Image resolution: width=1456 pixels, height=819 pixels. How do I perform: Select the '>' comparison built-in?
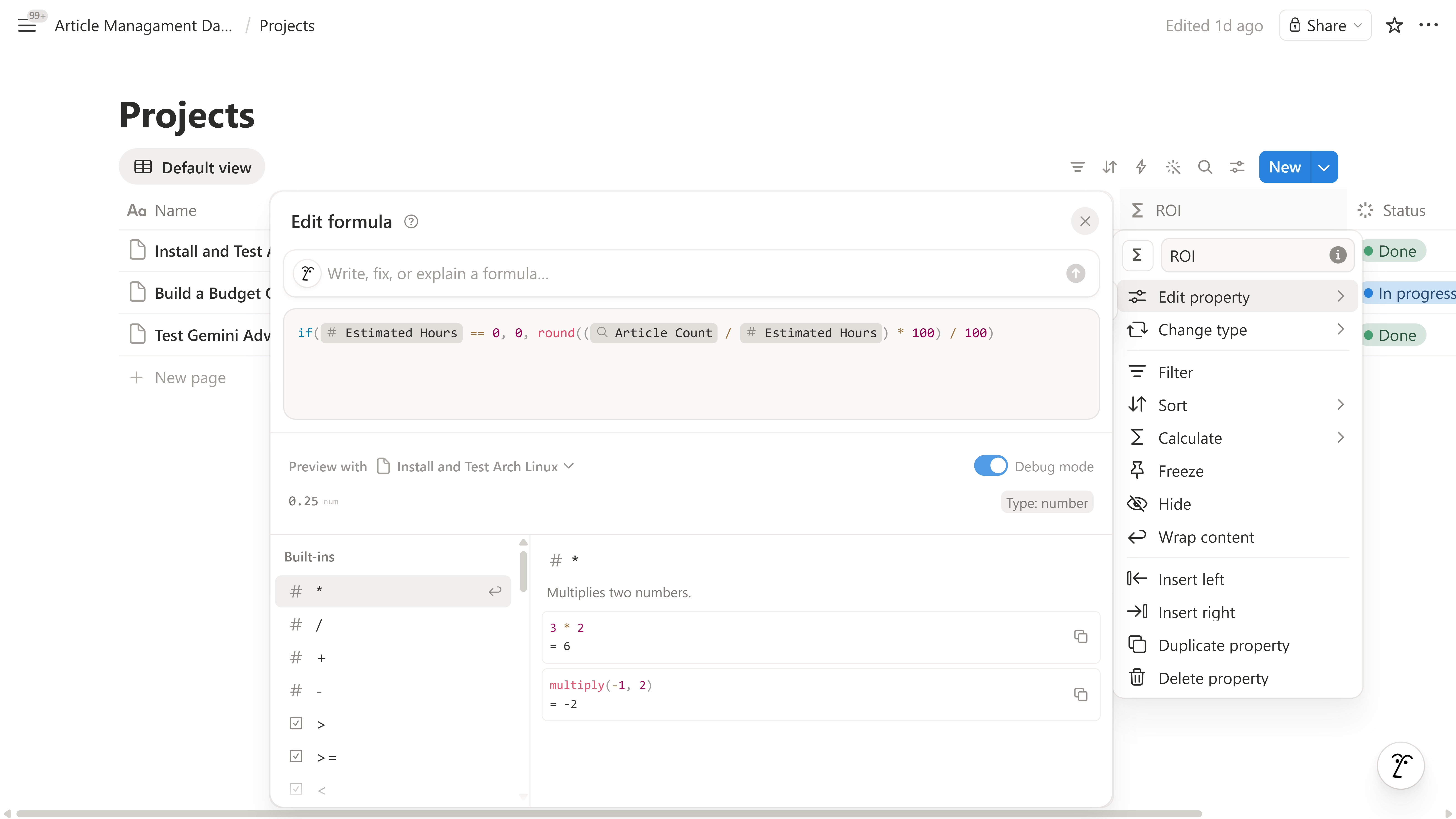393,724
